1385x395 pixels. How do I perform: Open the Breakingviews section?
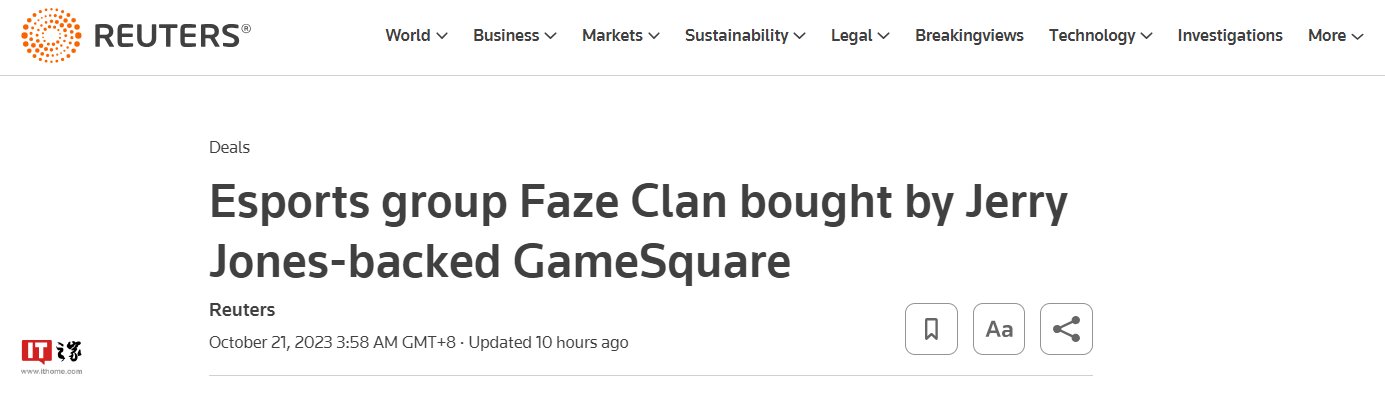(x=969, y=36)
